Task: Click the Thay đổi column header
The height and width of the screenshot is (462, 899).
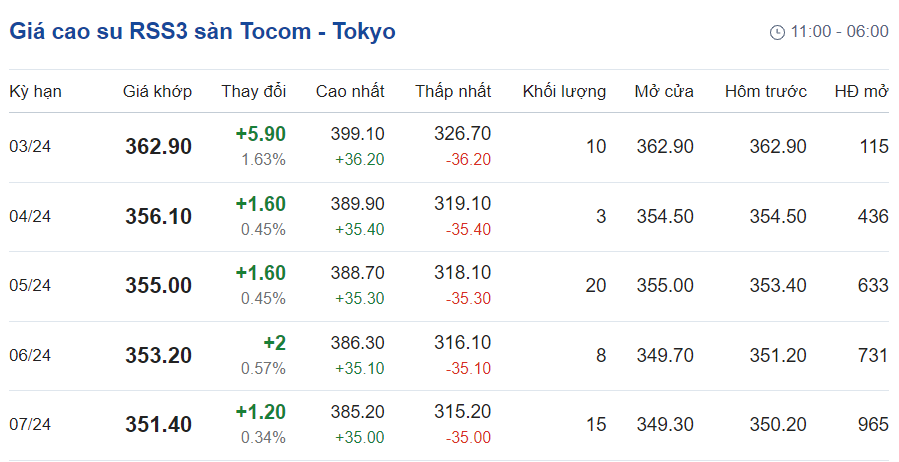Action: tap(254, 92)
